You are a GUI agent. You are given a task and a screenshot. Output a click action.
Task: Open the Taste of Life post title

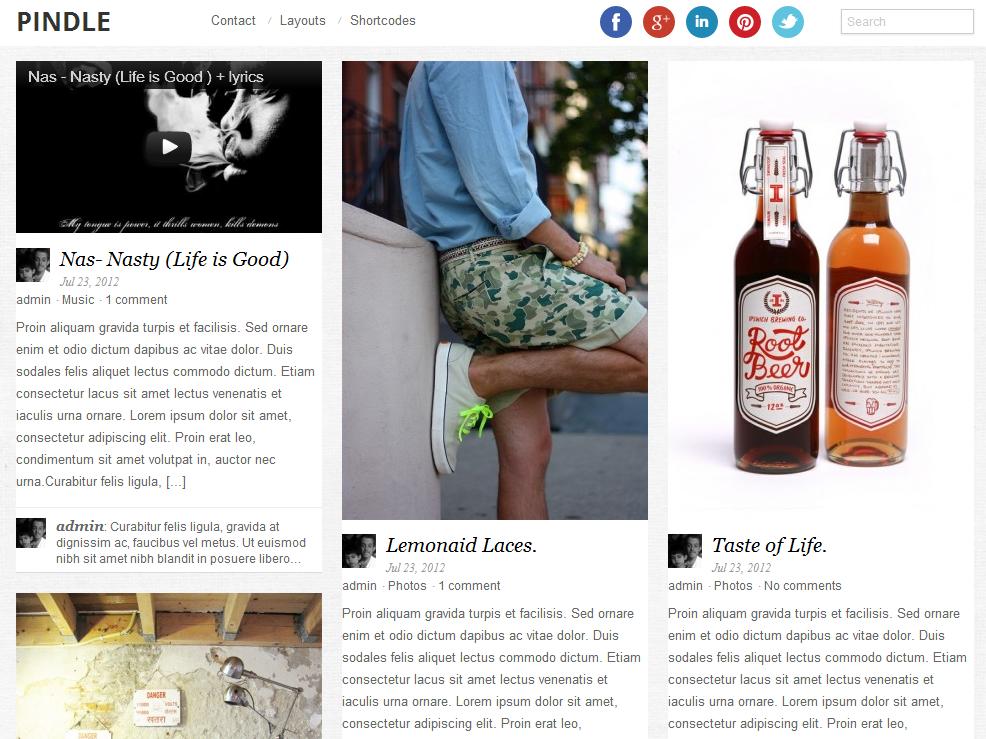pyautogui.click(x=769, y=545)
